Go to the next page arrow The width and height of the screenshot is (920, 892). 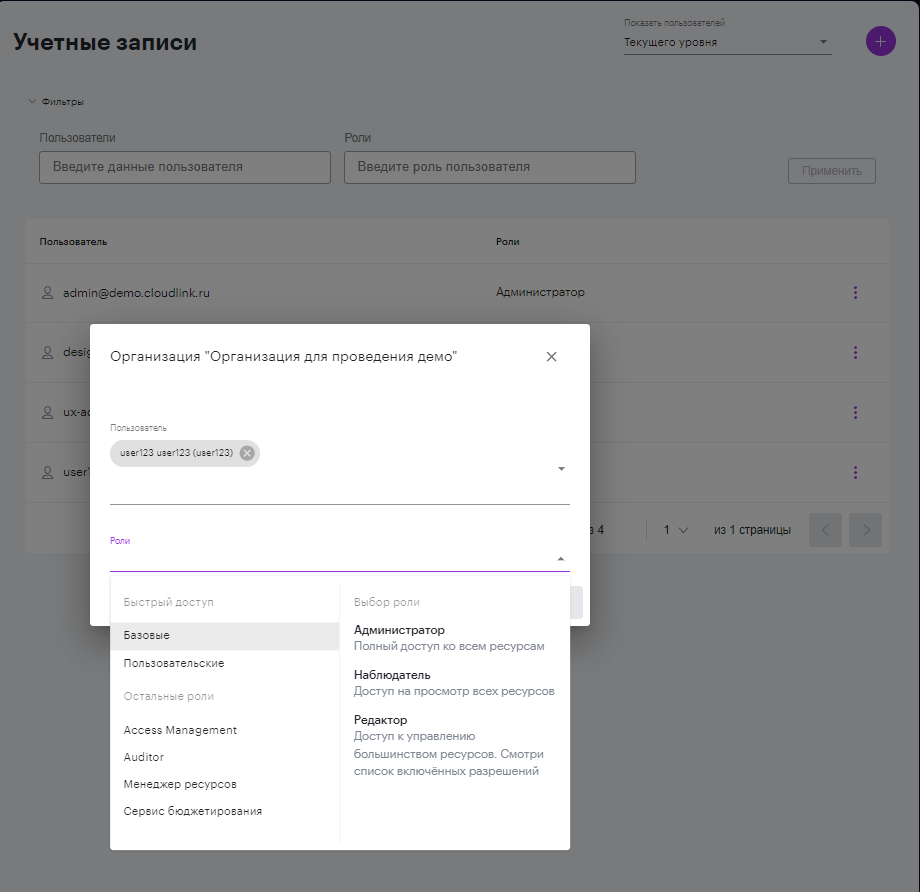[865, 530]
